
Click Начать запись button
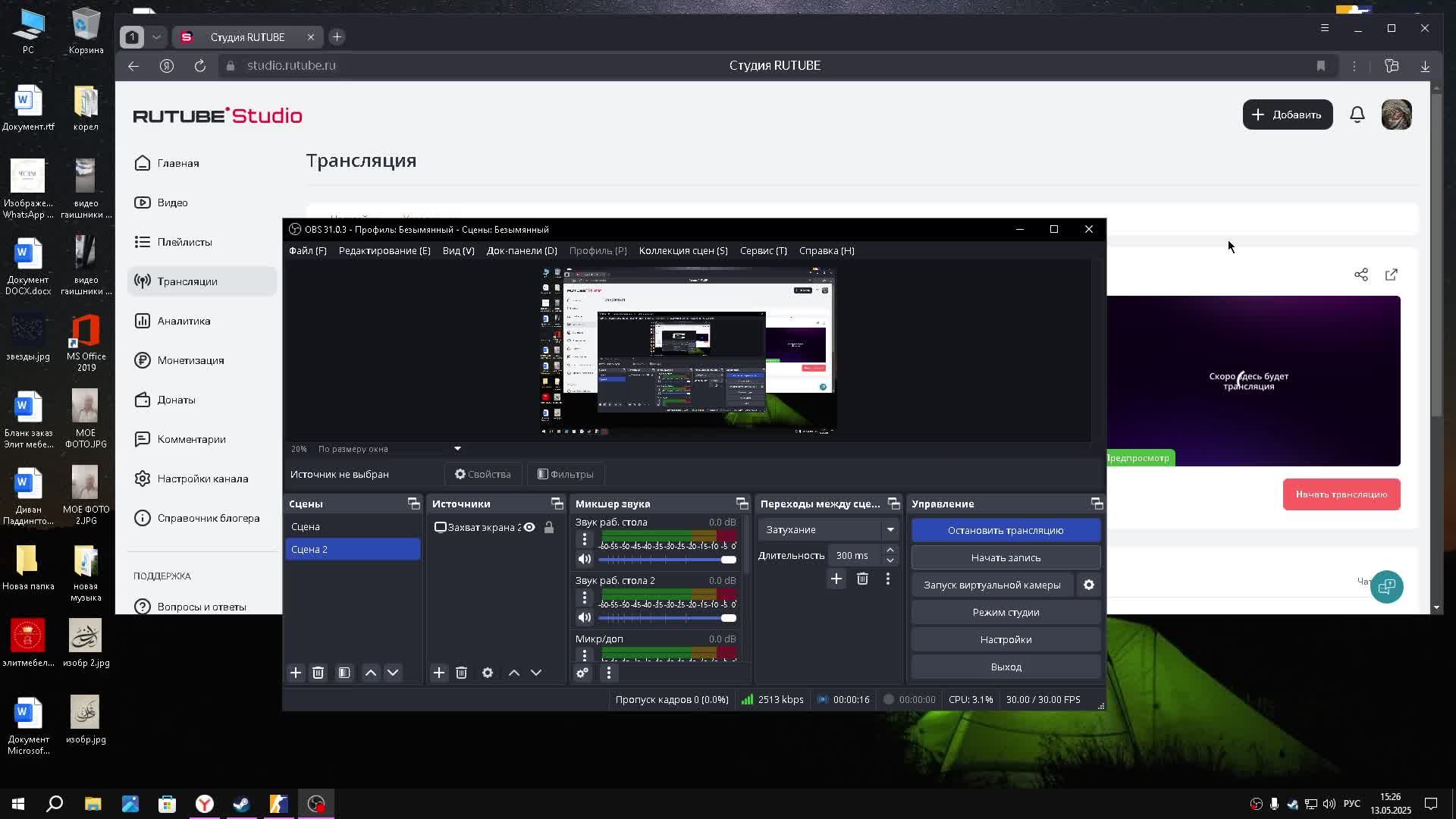point(1006,557)
